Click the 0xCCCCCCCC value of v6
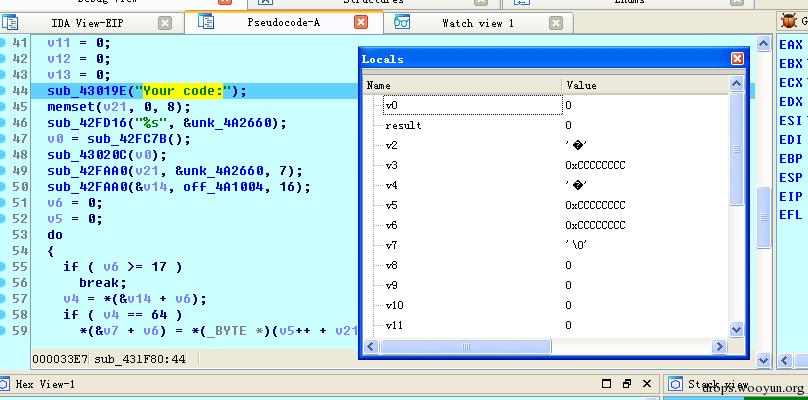 595,225
